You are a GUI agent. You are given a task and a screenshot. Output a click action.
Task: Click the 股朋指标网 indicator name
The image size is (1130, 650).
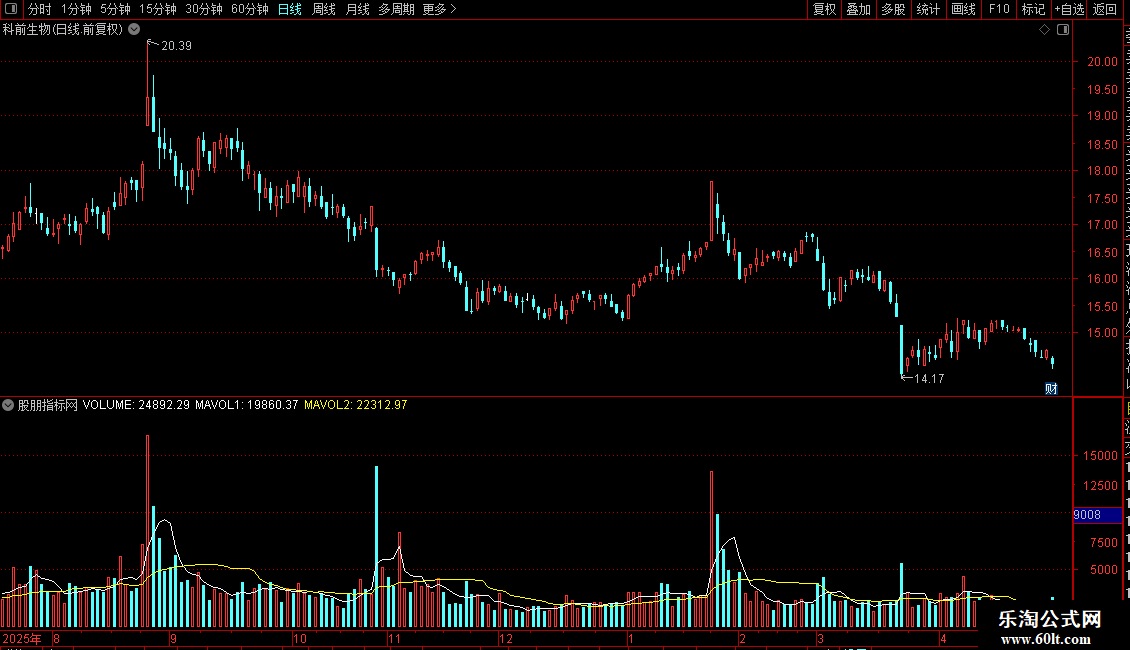click(48, 405)
